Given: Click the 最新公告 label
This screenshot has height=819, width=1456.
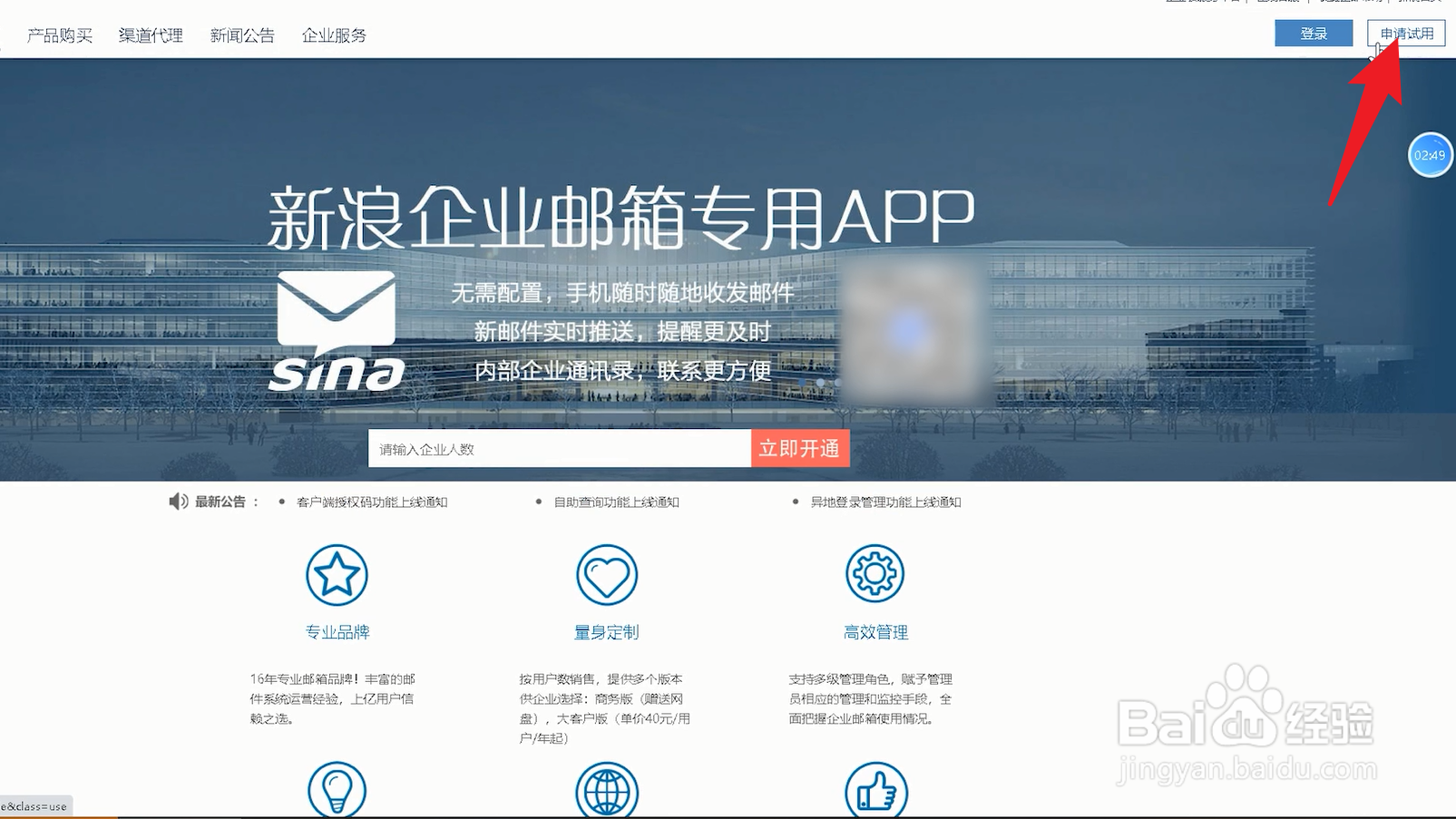Looking at the screenshot, I should point(220,502).
